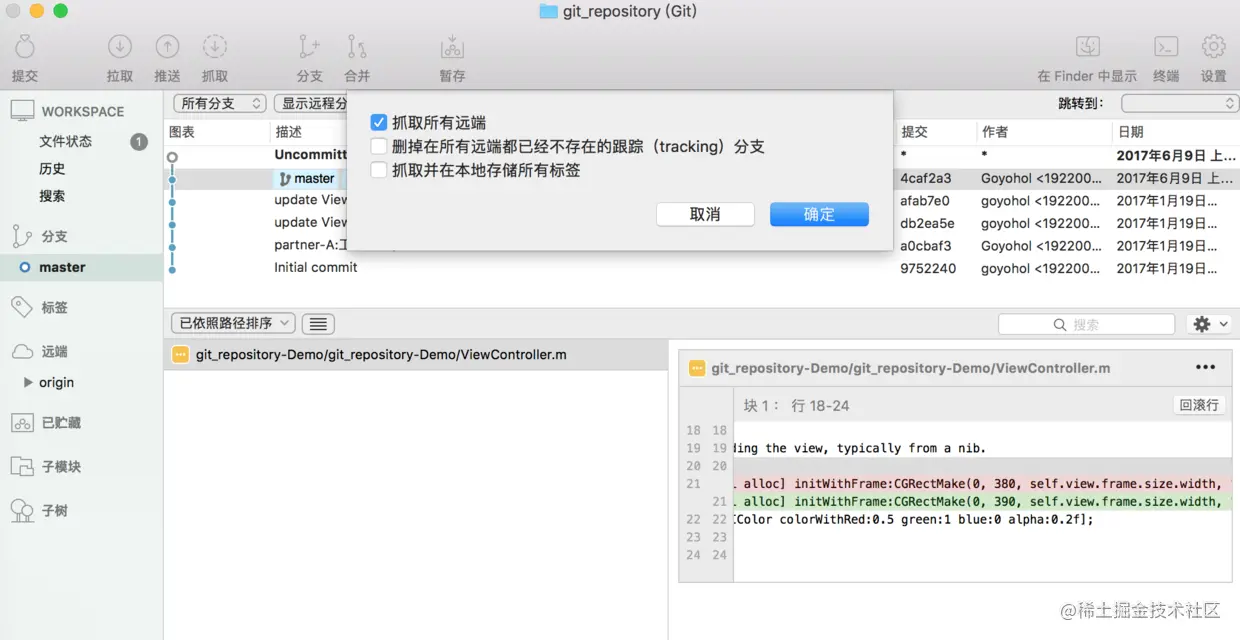1240x640 pixels.
Task: Click the 拉取 (Pull) toolbar icon
Action: (120, 47)
